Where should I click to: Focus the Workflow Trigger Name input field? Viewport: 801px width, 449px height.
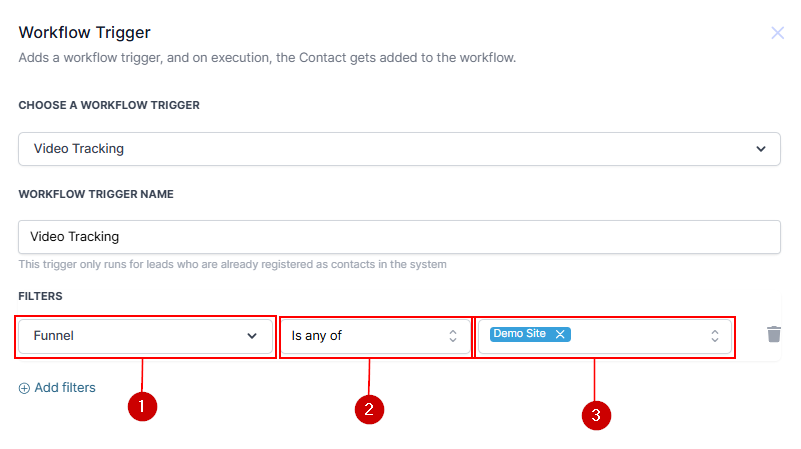tap(399, 237)
